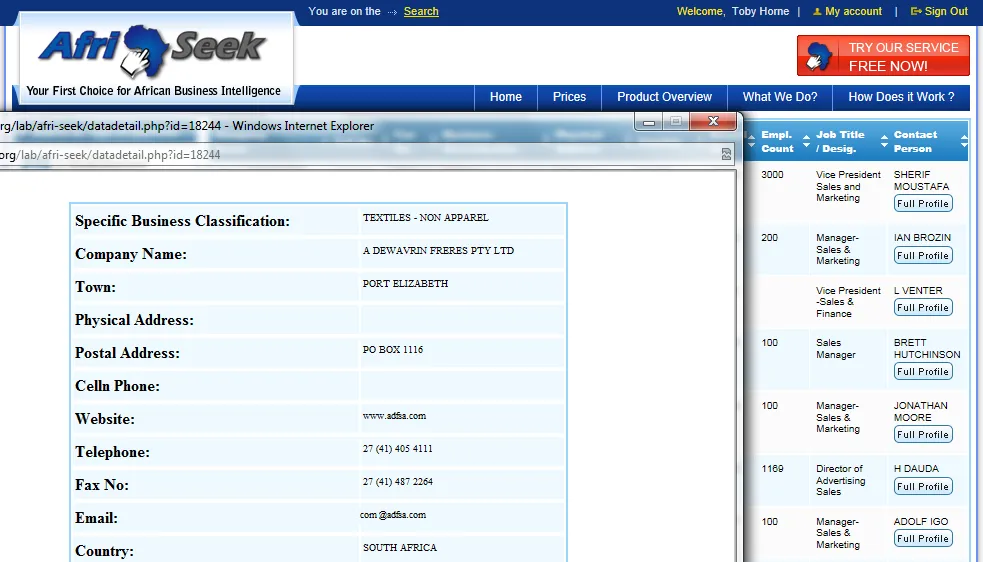Open Full Profile for L Venter

point(923,307)
